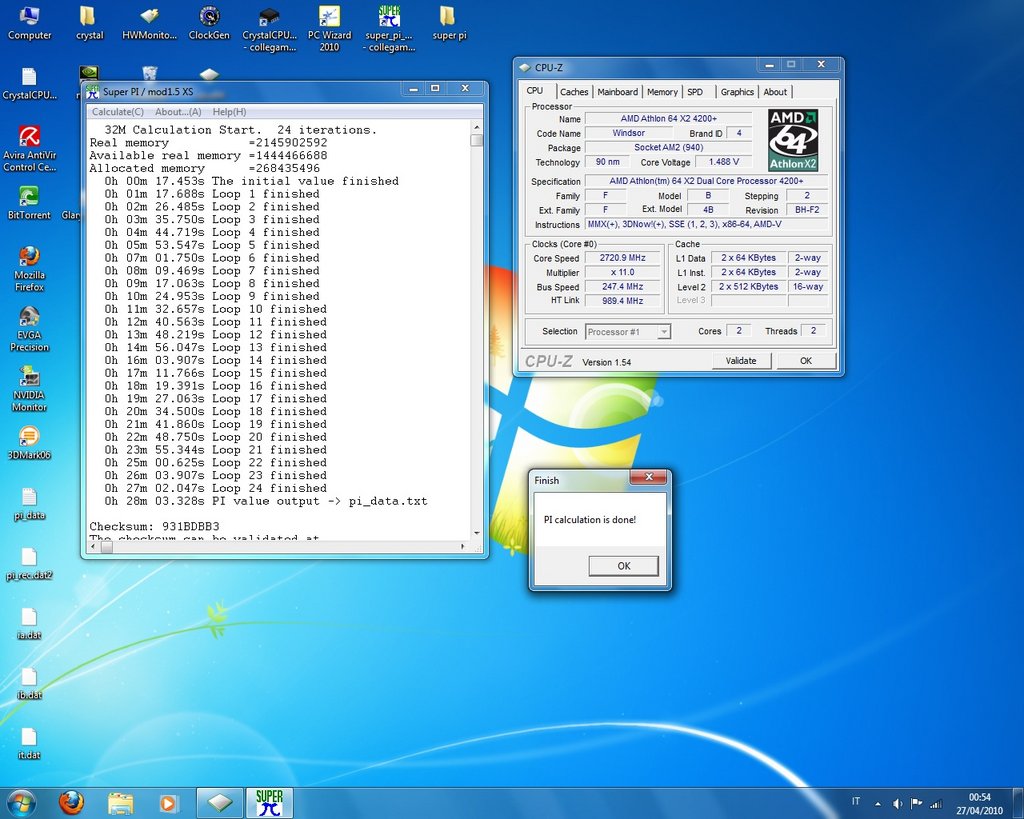Switch to the SPD tab in CPU-Z
Screen dimensions: 1024x819
(695, 92)
